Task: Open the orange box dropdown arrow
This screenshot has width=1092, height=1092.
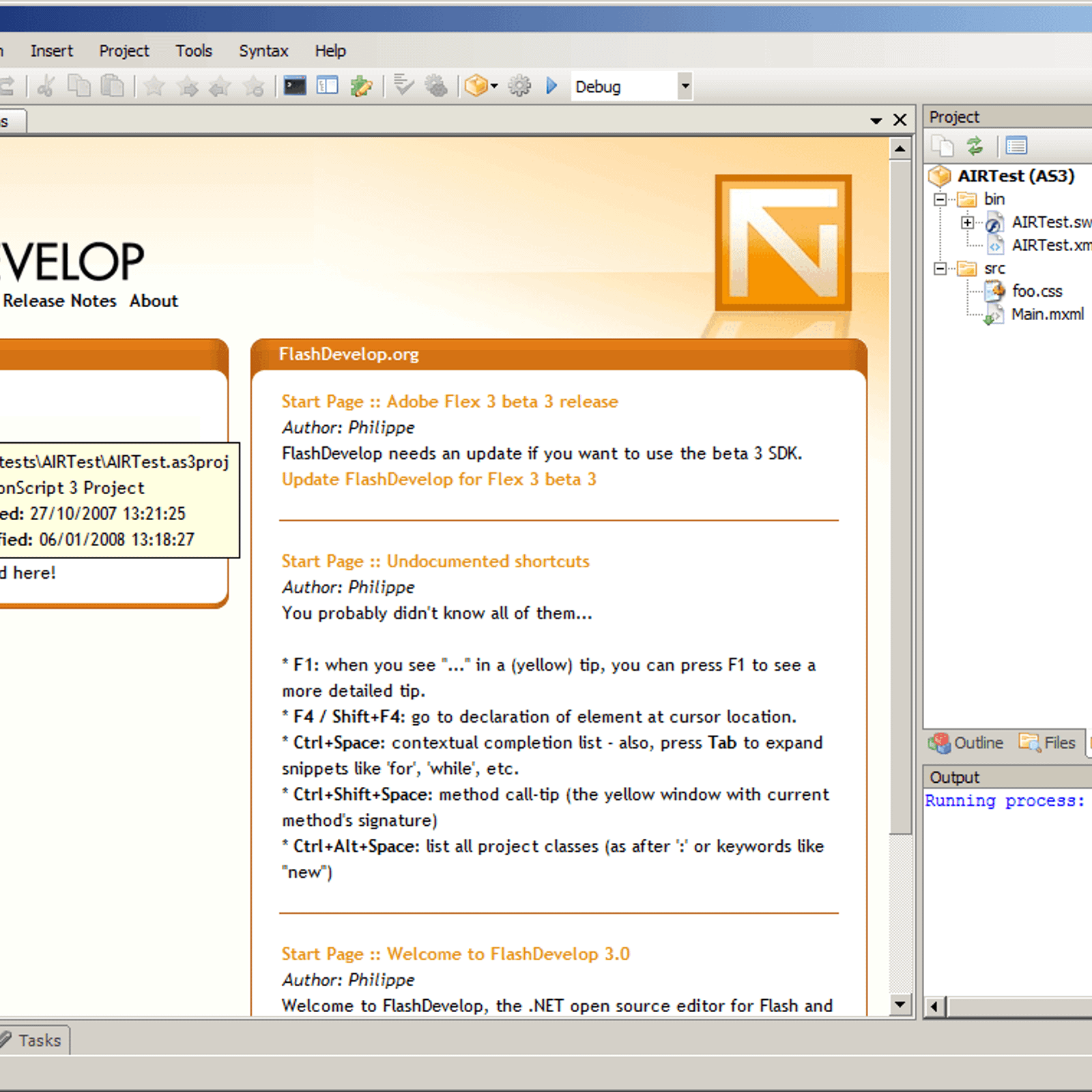Action: click(494, 86)
